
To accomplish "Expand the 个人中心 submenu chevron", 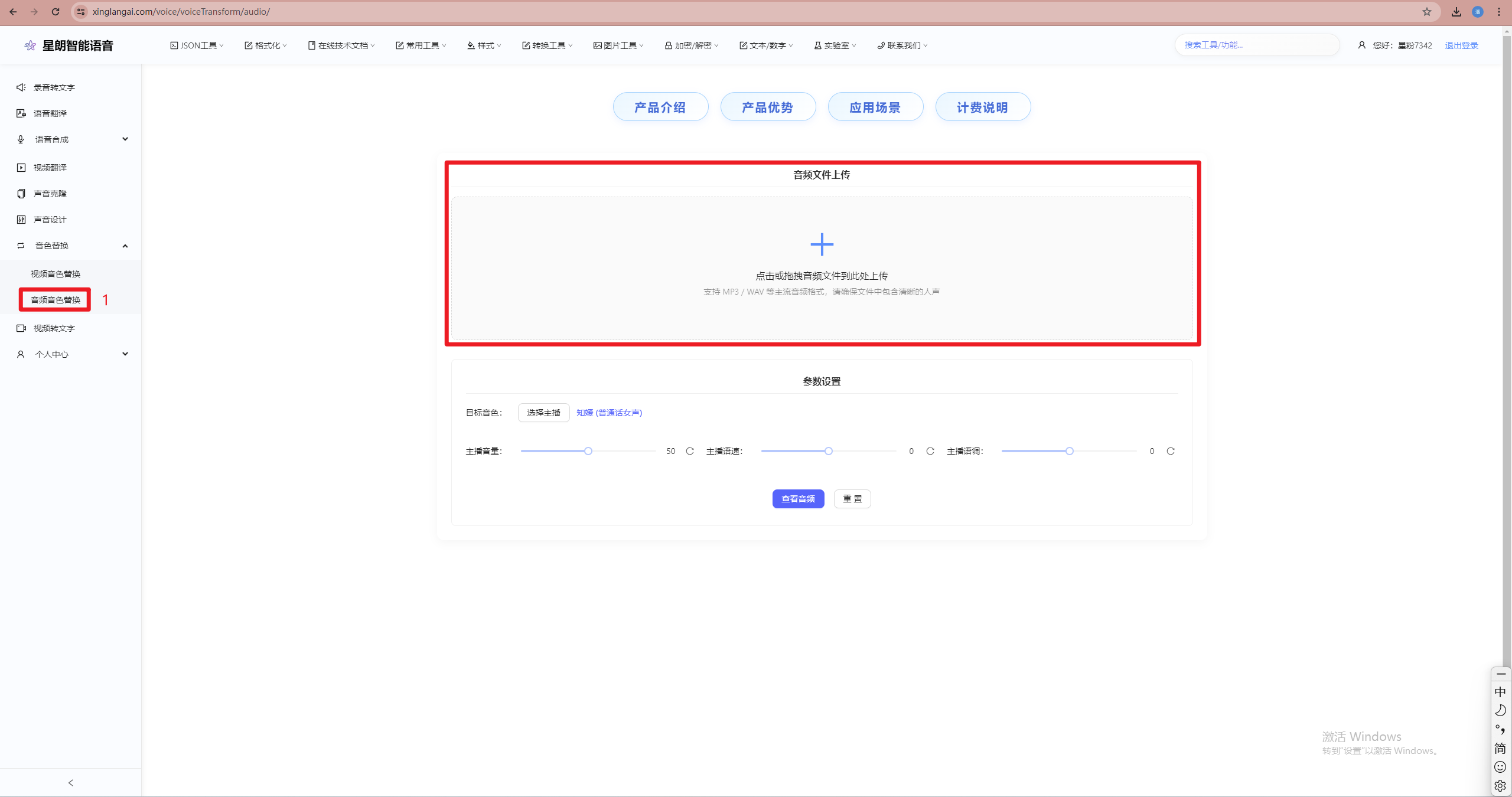I will (125, 354).
